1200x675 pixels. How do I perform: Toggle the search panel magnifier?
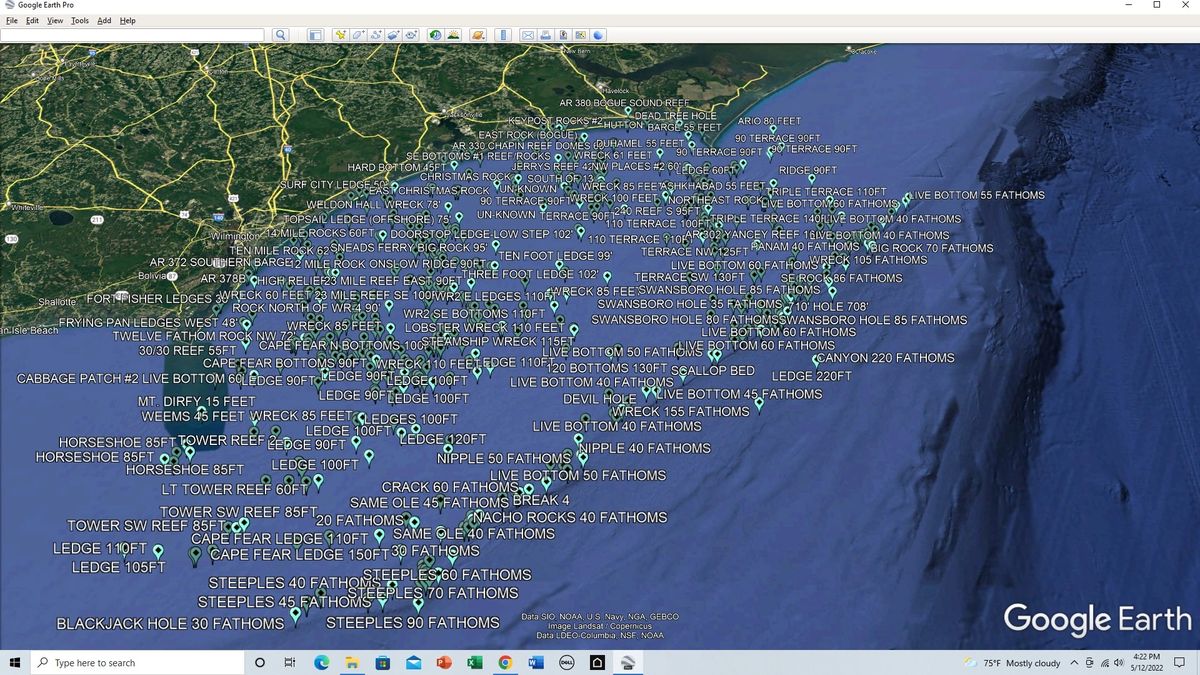coord(280,35)
